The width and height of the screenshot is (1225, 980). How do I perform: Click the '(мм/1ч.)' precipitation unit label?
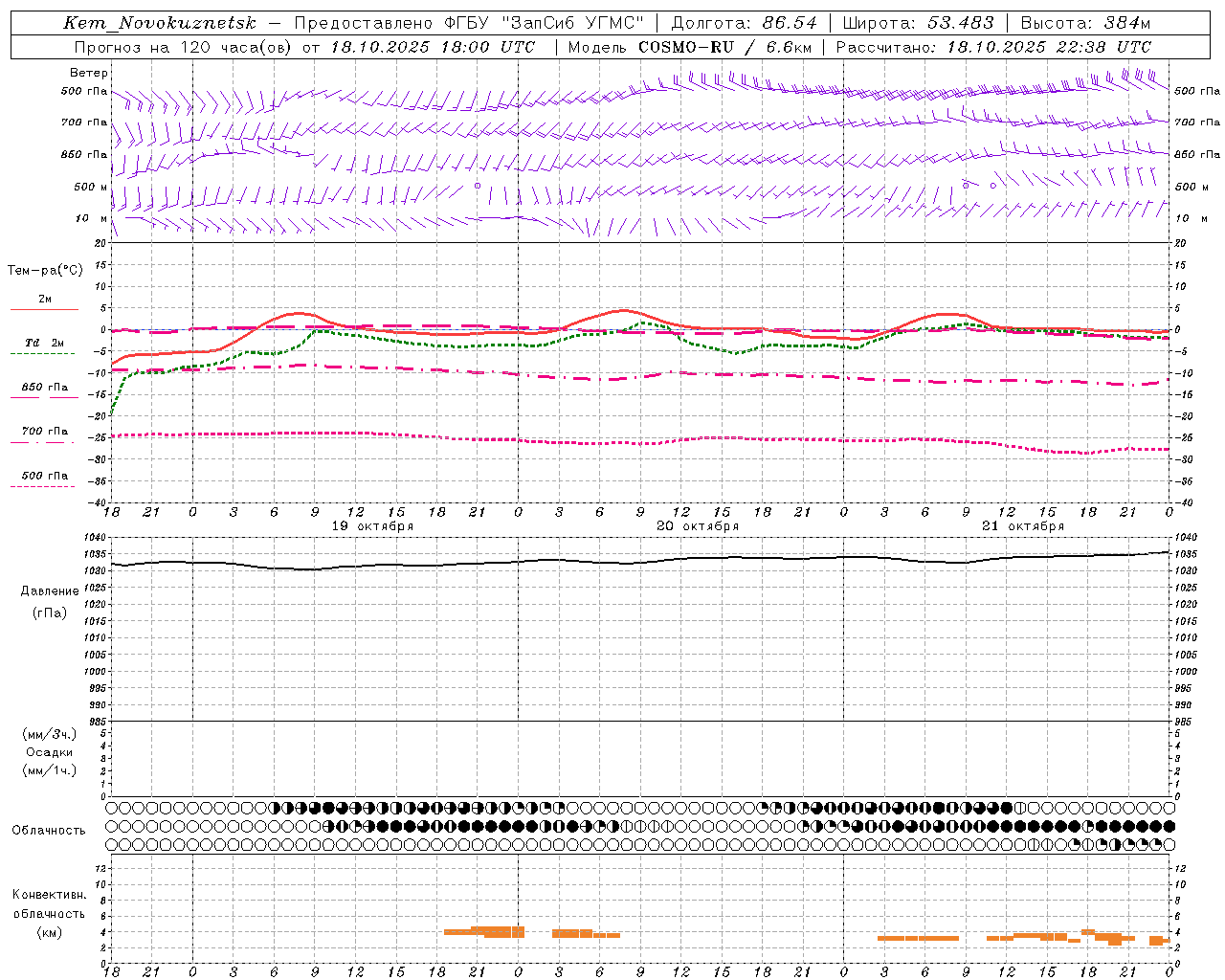[x=50, y=770]
